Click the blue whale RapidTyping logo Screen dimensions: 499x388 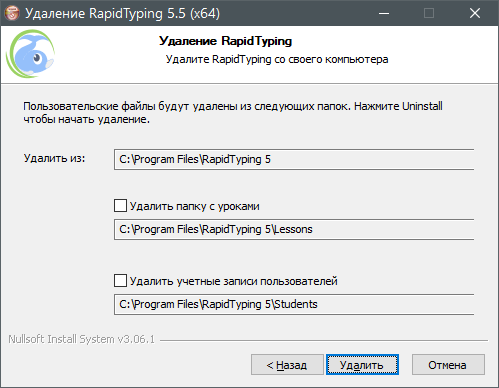(31, 54)
